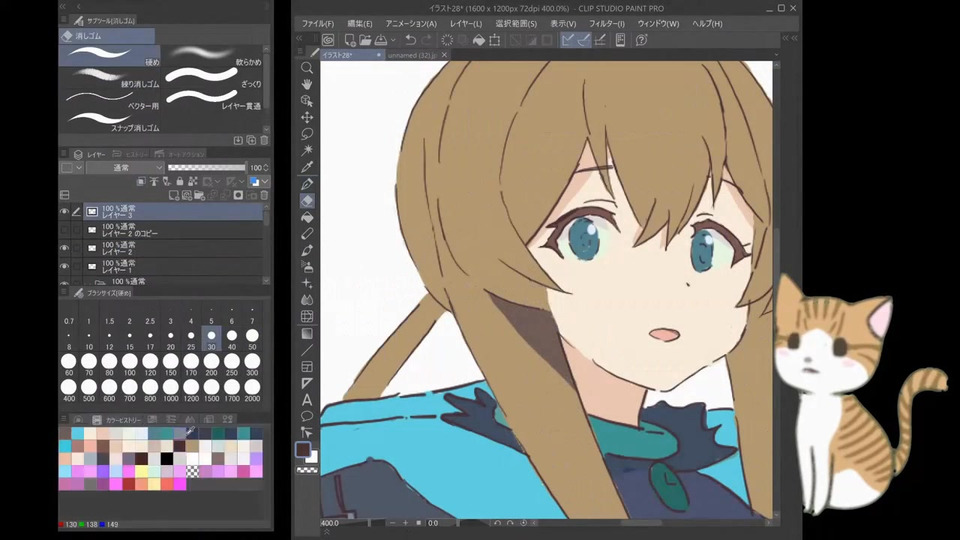Open ファイル(F) menu
This screenshot has height=540, width=960.
tap(318, 24)
